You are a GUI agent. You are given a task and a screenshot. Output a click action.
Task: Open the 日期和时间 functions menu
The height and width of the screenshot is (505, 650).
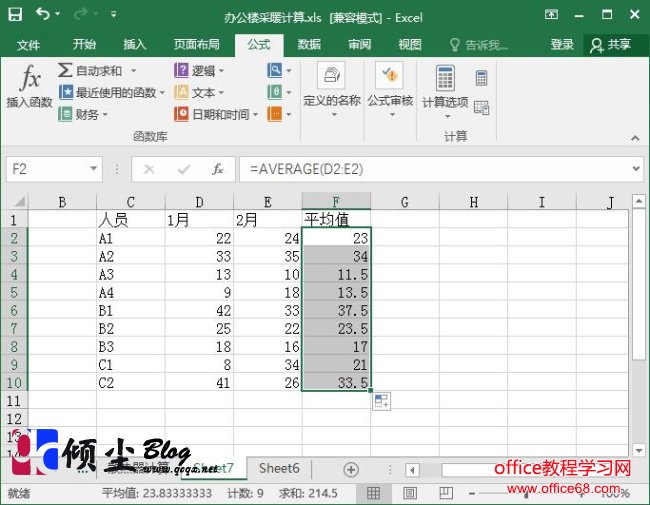216,114
